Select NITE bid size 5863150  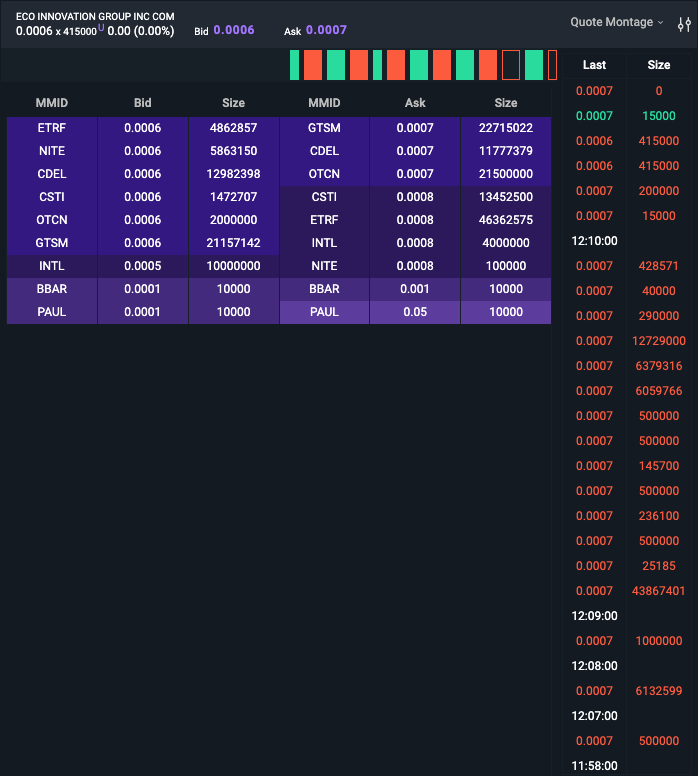click(x=234, y=151)
